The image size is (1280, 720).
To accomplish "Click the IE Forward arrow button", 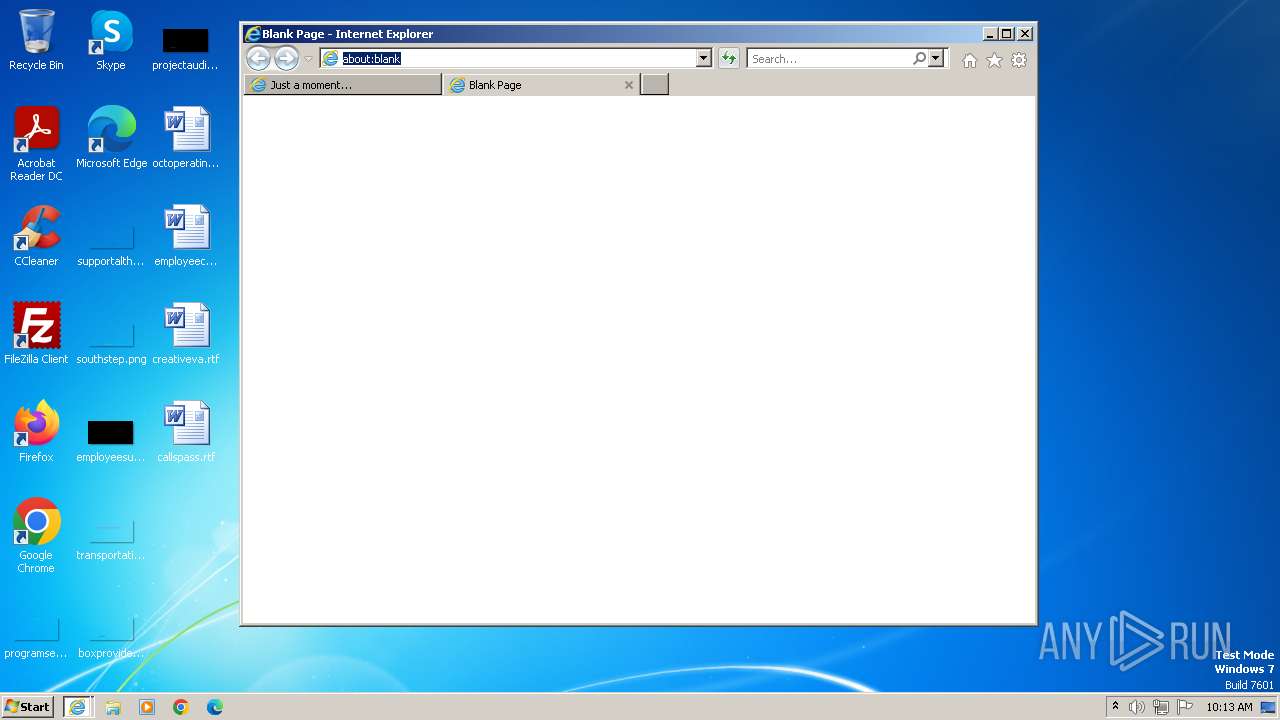I will click(x=286, y=59).
